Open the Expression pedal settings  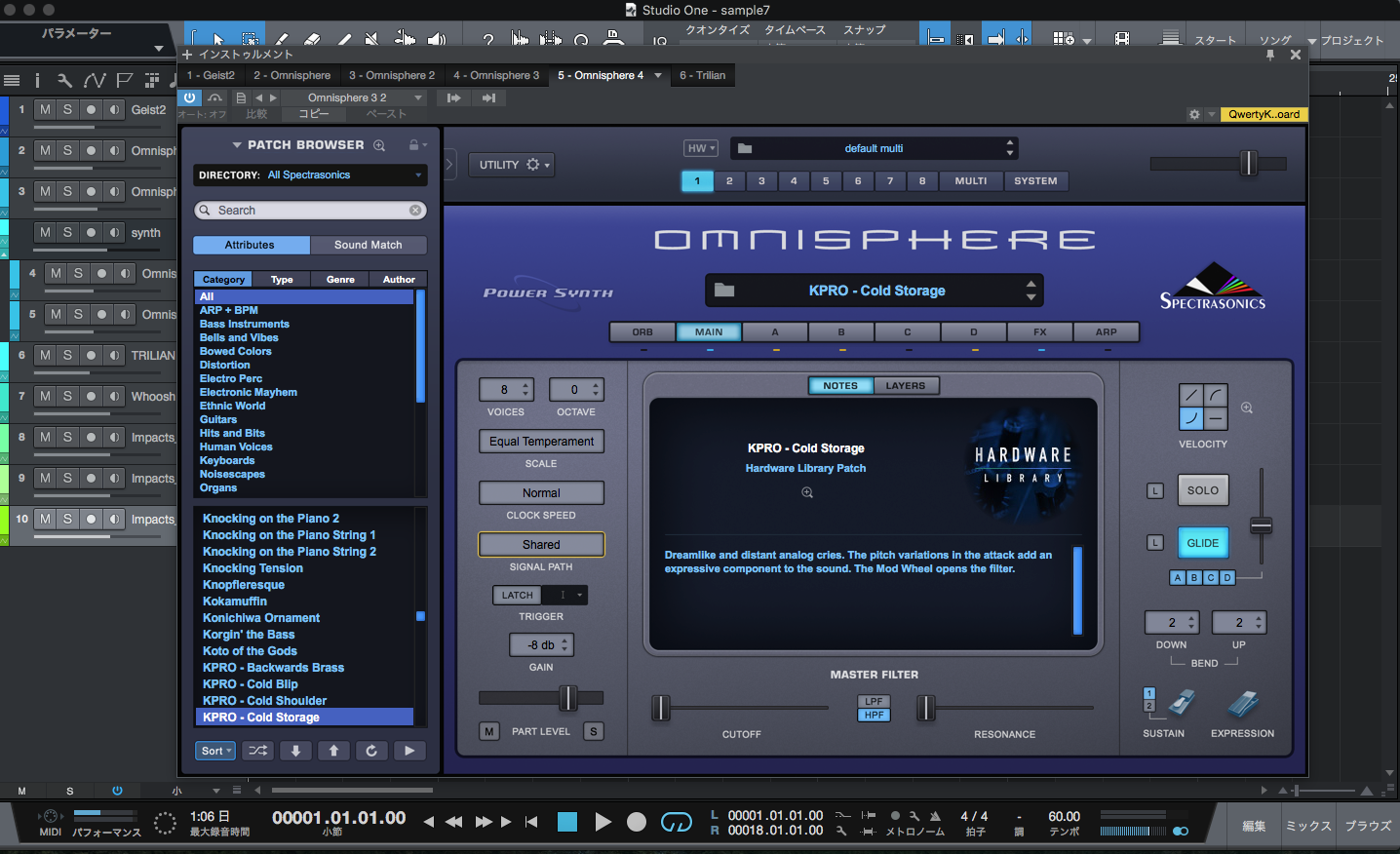(x=1243, y=704)
